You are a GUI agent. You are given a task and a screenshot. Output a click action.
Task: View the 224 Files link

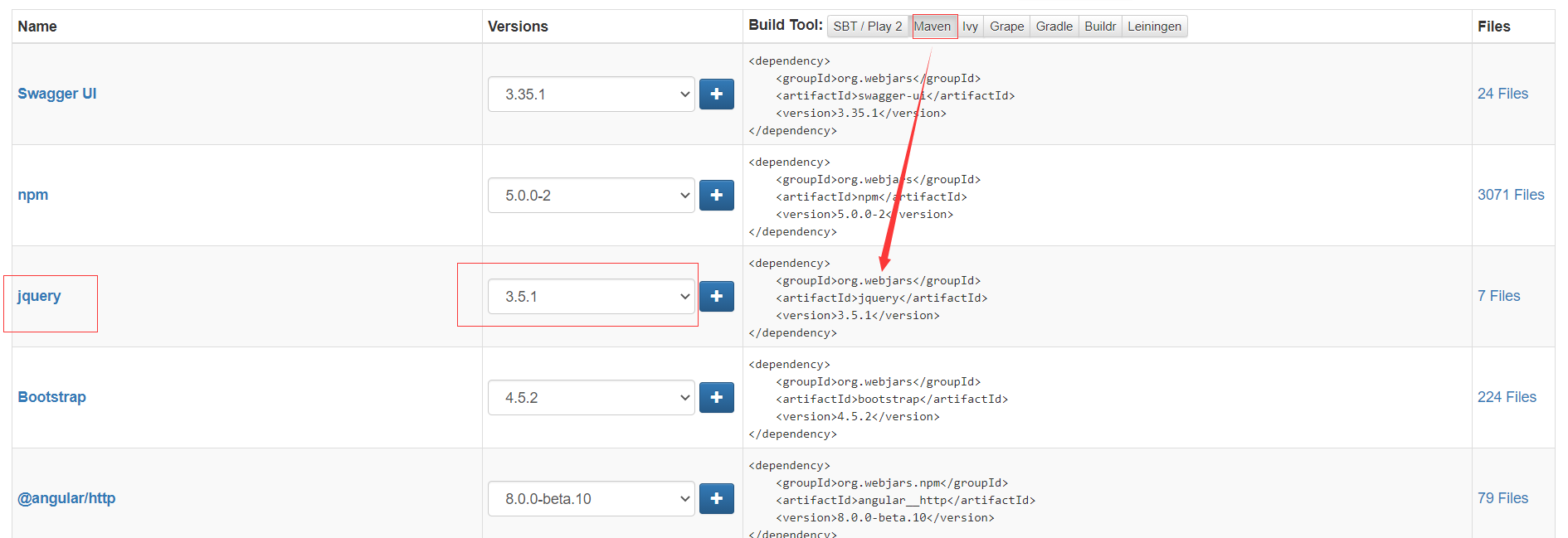pos(1507,397)
